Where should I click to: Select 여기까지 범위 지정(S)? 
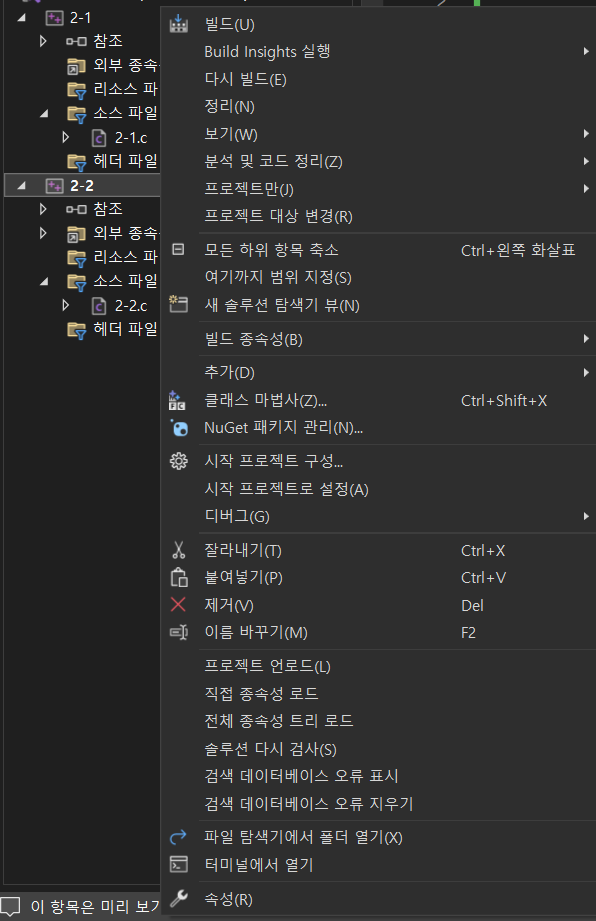pos(378,277)
